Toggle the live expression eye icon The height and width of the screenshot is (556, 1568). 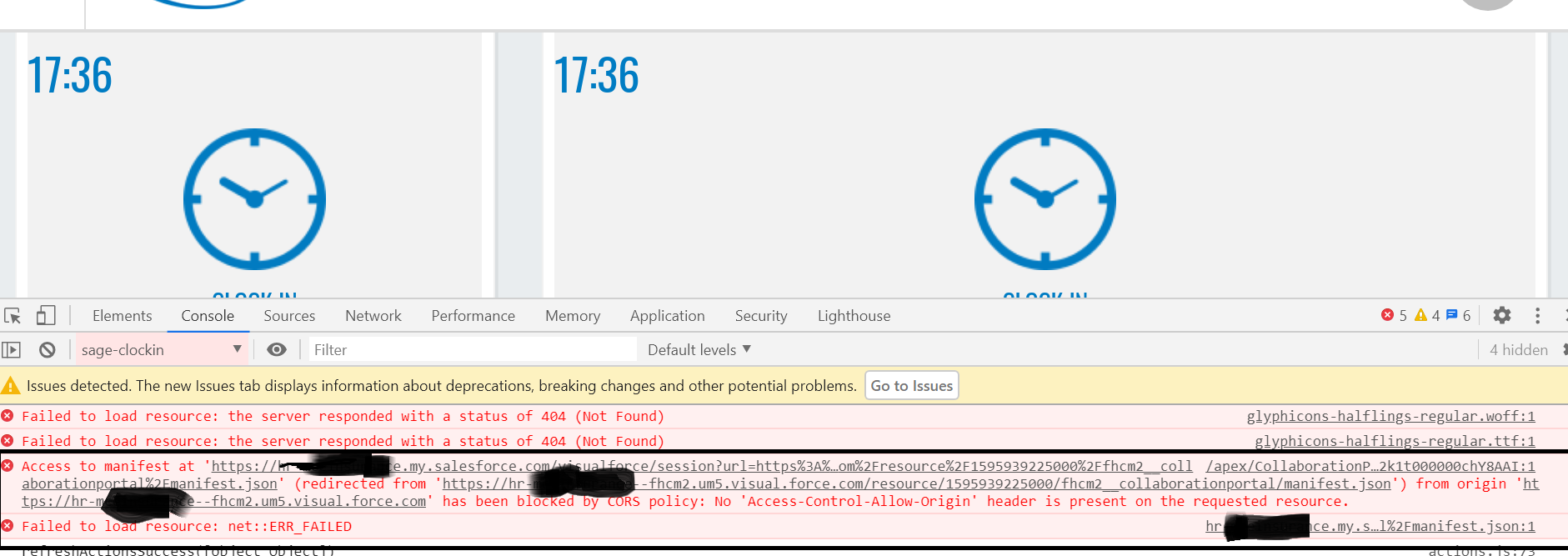point(277,350)
